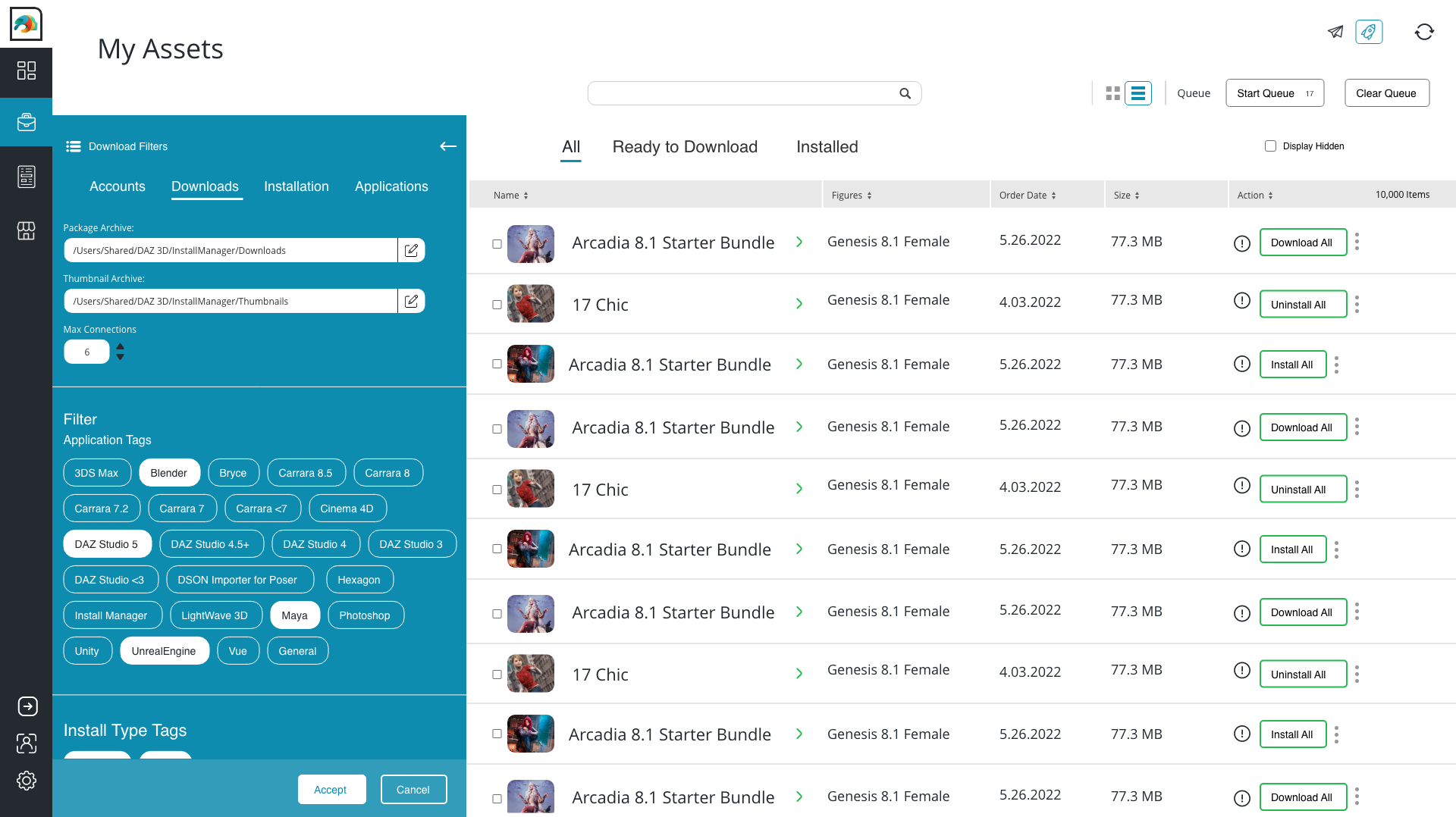Screen dimensions: 1456x817
Task: Sort by Name column
Action: [510, 196]
